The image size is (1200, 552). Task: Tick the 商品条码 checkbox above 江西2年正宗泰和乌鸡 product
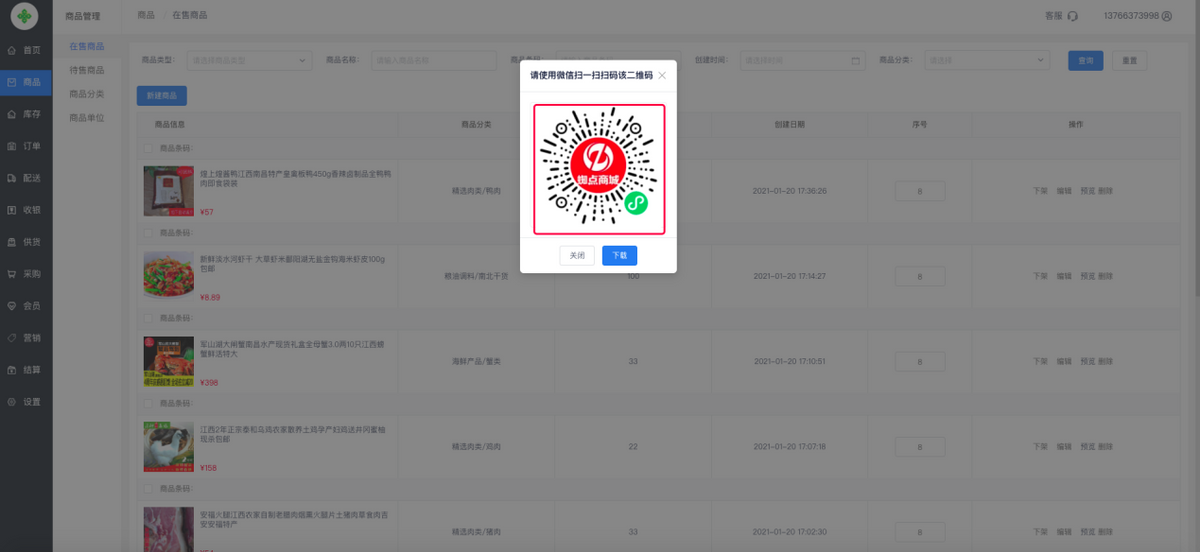148,403
